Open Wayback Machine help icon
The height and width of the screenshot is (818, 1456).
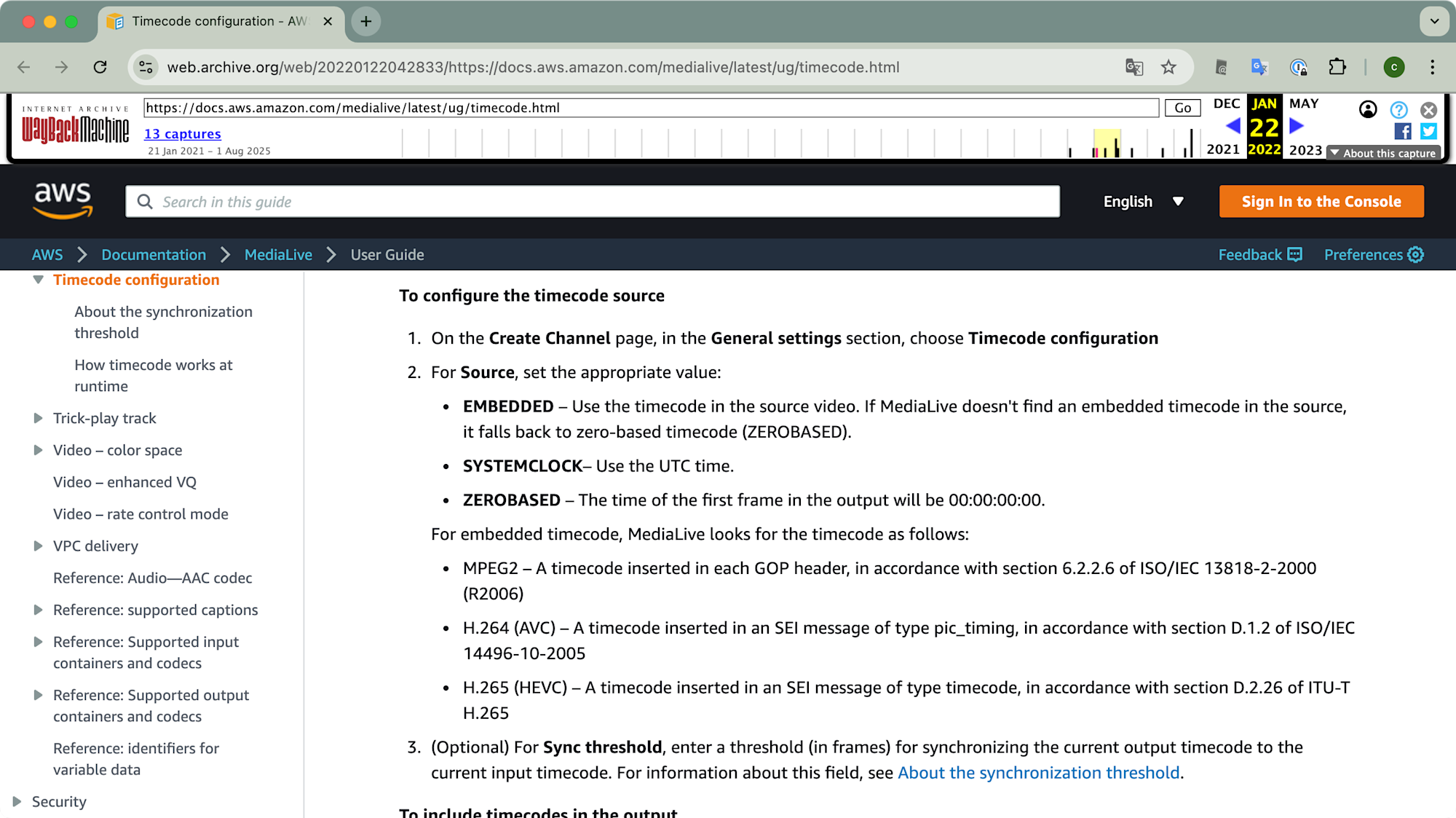tap(1398, 109)
